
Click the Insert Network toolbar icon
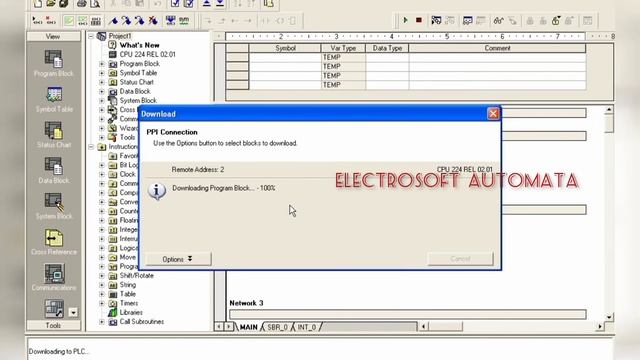point(37,20)
